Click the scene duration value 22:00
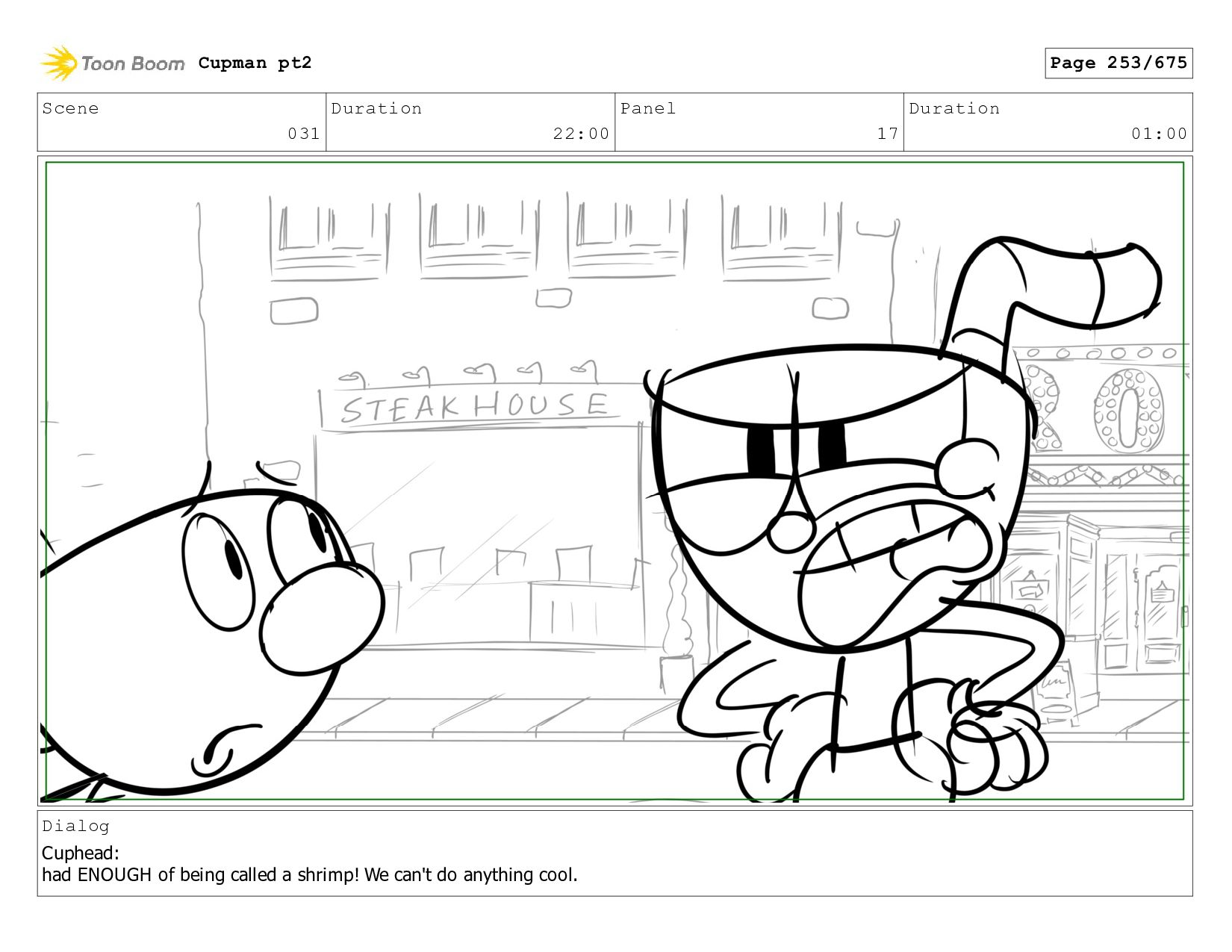1232x952 pixels. coord(581,134)
